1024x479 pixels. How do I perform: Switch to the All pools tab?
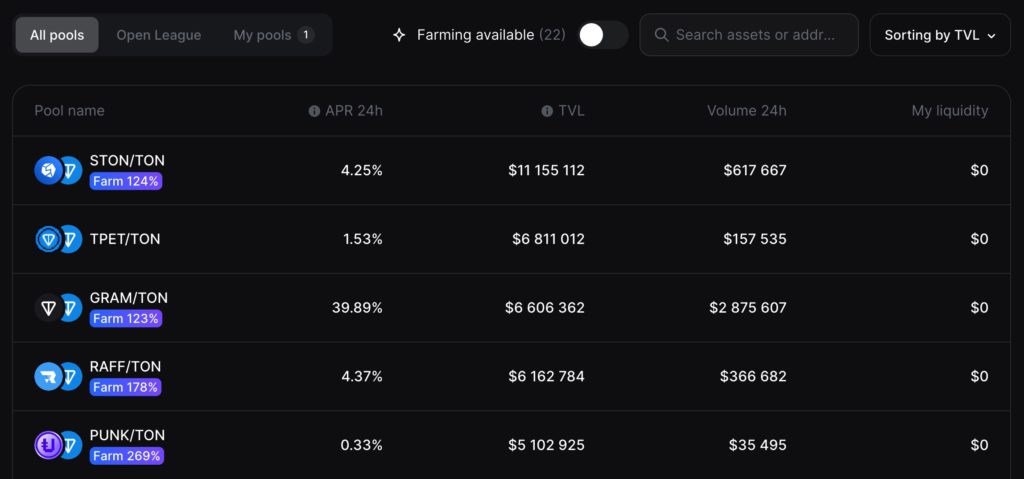[57, 35]
